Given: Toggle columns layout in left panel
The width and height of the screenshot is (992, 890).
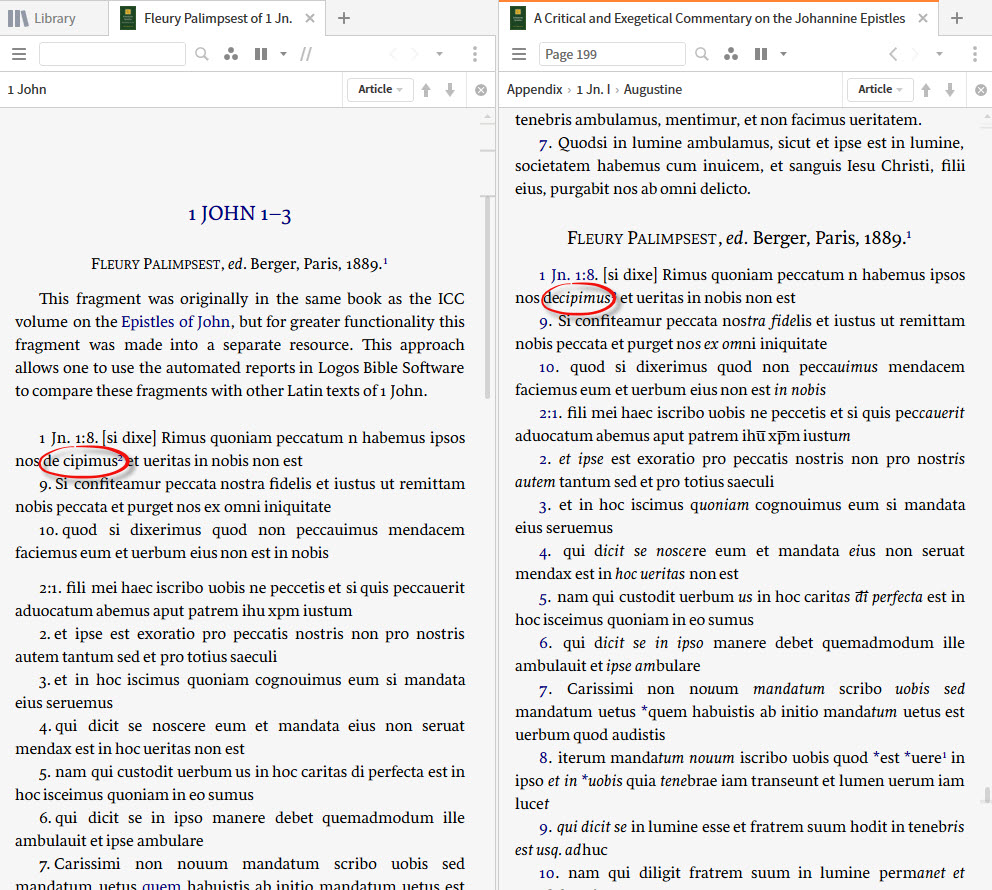Looking at the screenshot, I should pyautogui.click(x=261, y=54).
